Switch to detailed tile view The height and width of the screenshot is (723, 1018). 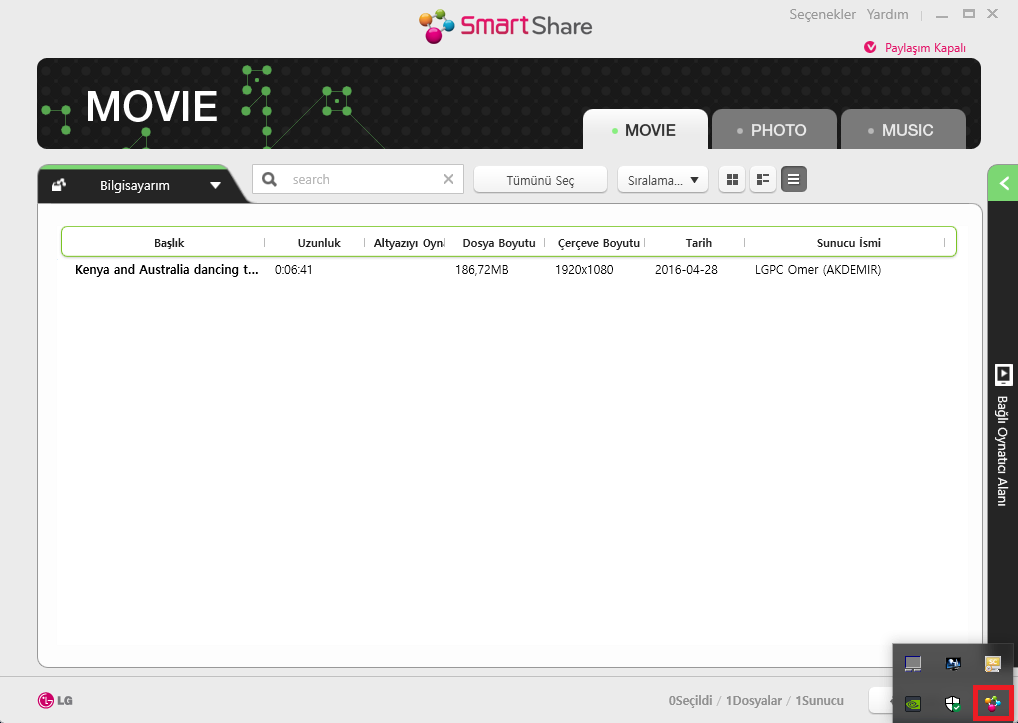pyautogui.click(x=763, y=180)
